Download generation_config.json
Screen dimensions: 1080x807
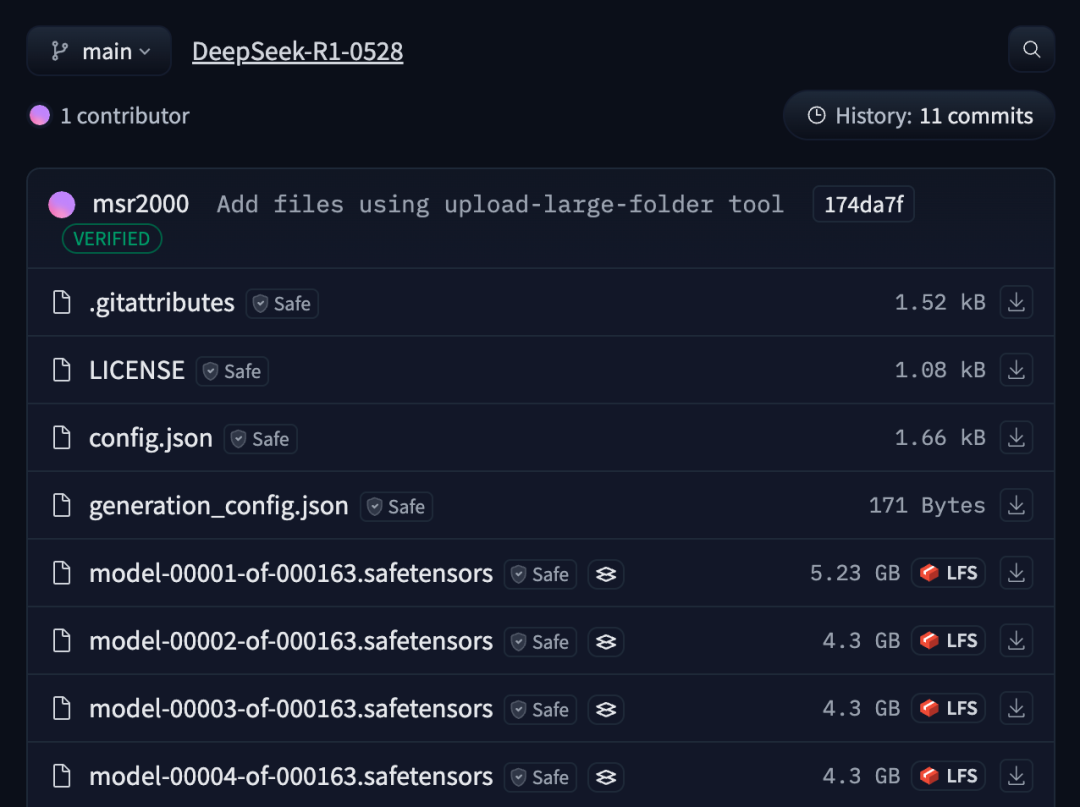[x=1016, y=505]
